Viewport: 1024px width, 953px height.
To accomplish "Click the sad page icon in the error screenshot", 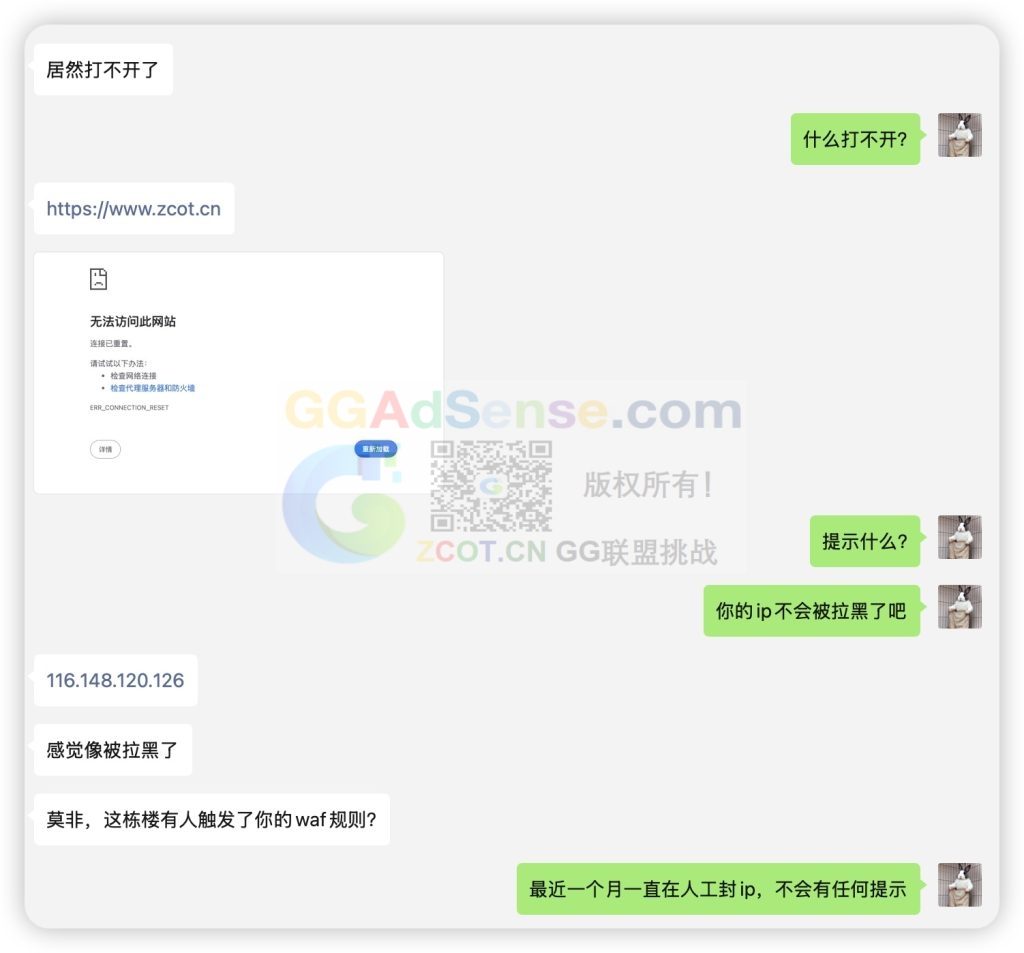I will (98, 279).
